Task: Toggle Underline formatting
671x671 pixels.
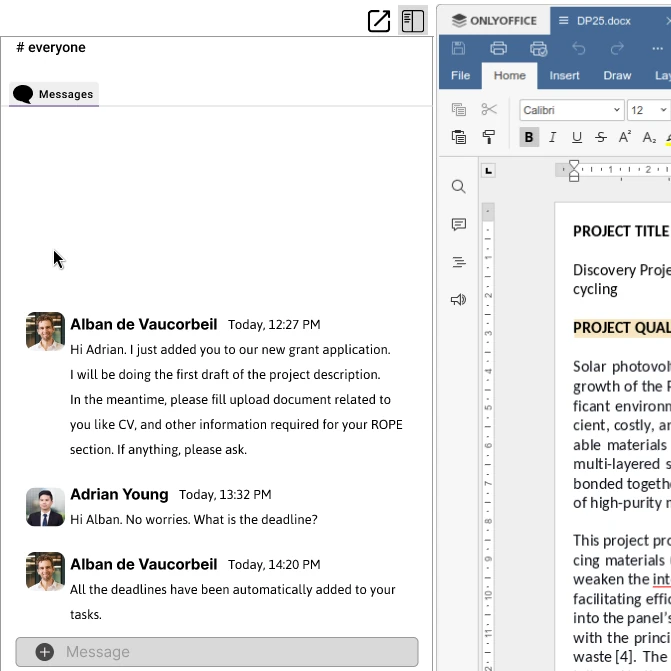Action: click(576, 137)
